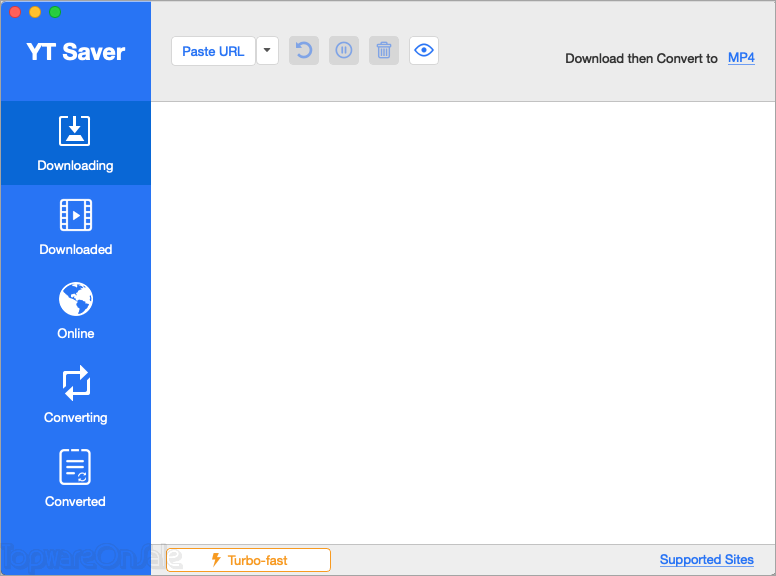Close the YT Saver window
The width and height of the screenshot is (776, 576).
tap(15, 12)
